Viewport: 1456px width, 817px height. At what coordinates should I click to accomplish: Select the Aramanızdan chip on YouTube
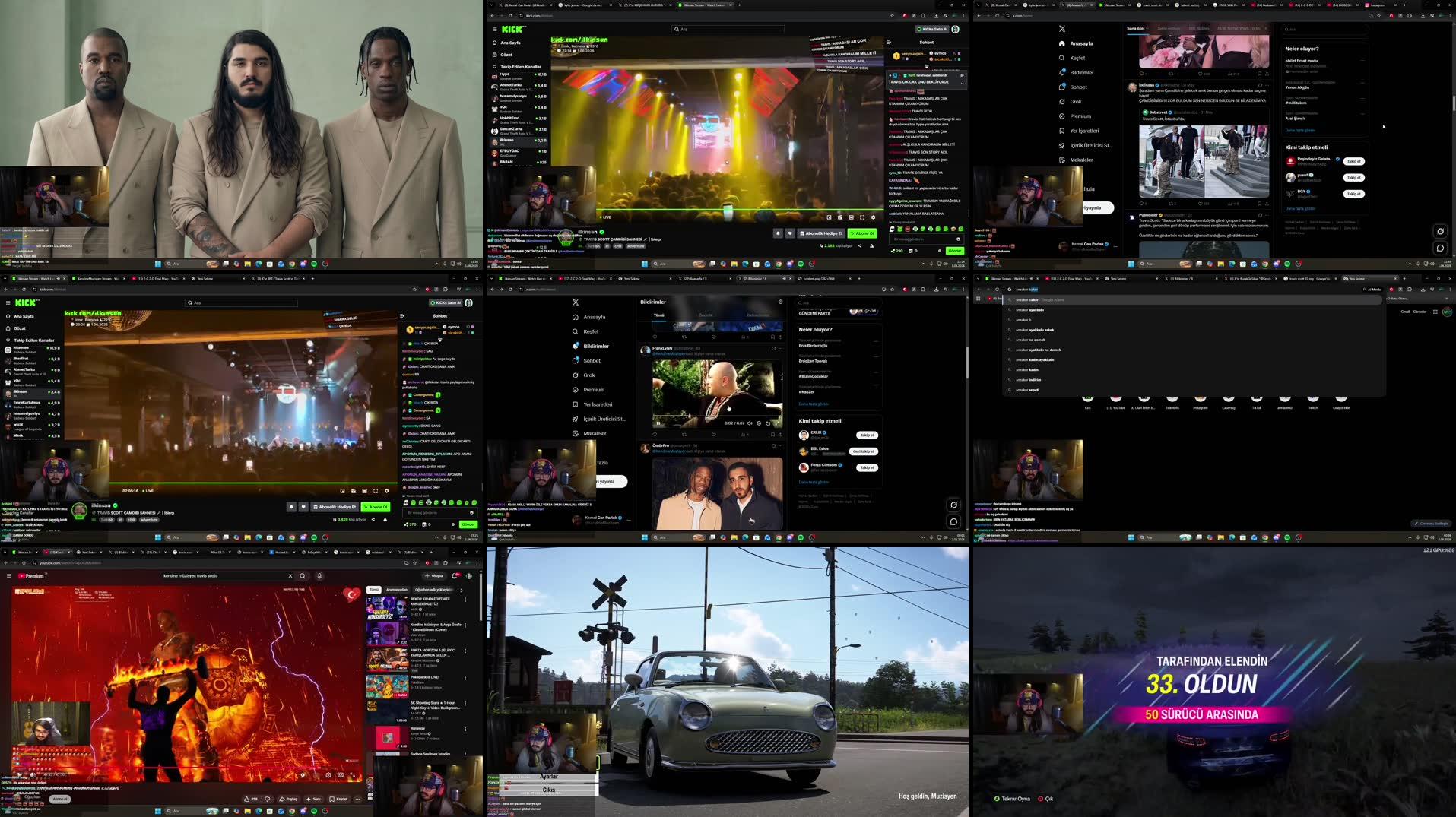[x=396, y=590]
